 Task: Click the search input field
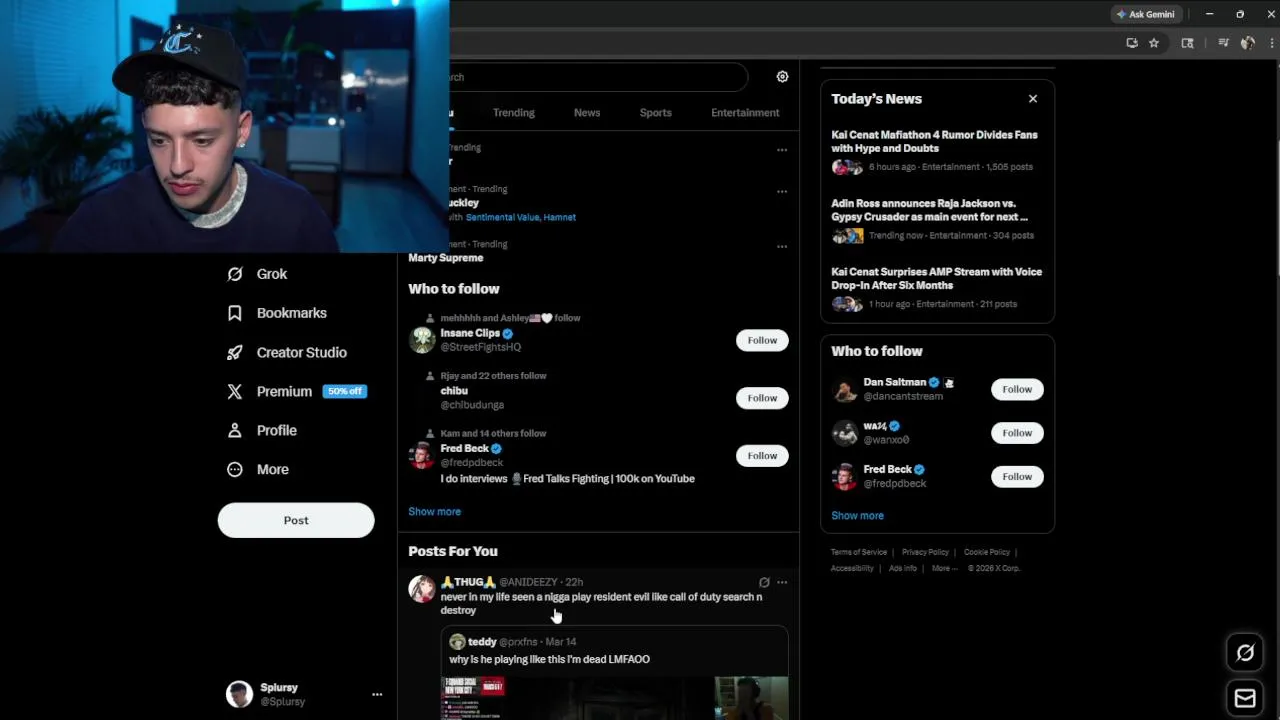tap(598, 77)
